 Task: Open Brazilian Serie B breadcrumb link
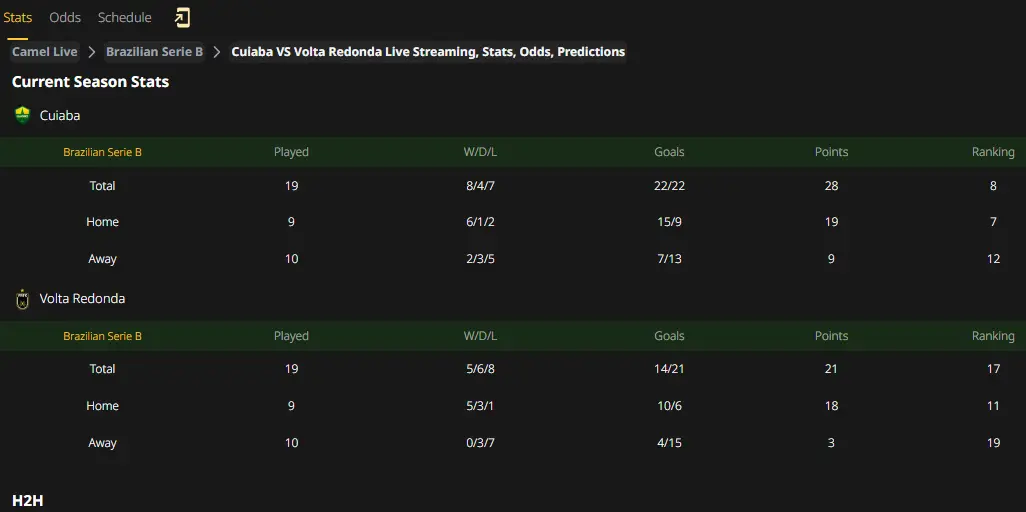(x=154, y=52)
